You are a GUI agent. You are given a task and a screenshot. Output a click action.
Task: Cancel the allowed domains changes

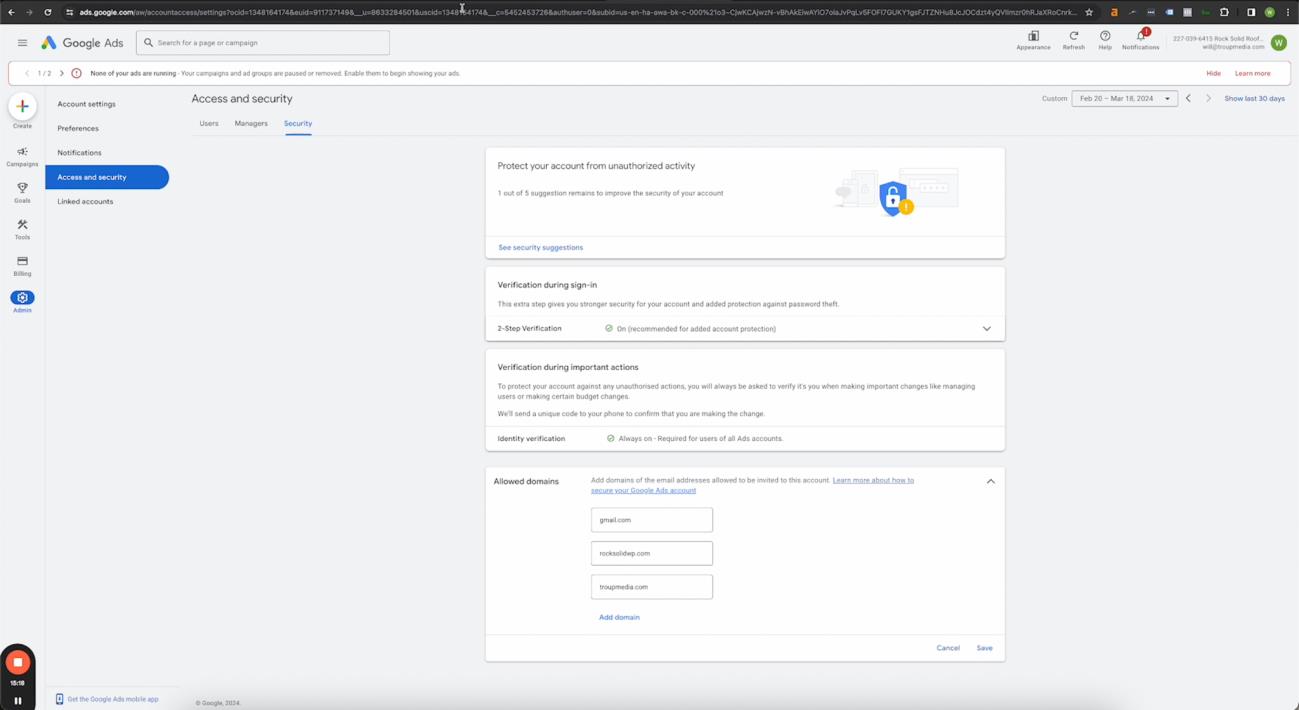point(948,648)
